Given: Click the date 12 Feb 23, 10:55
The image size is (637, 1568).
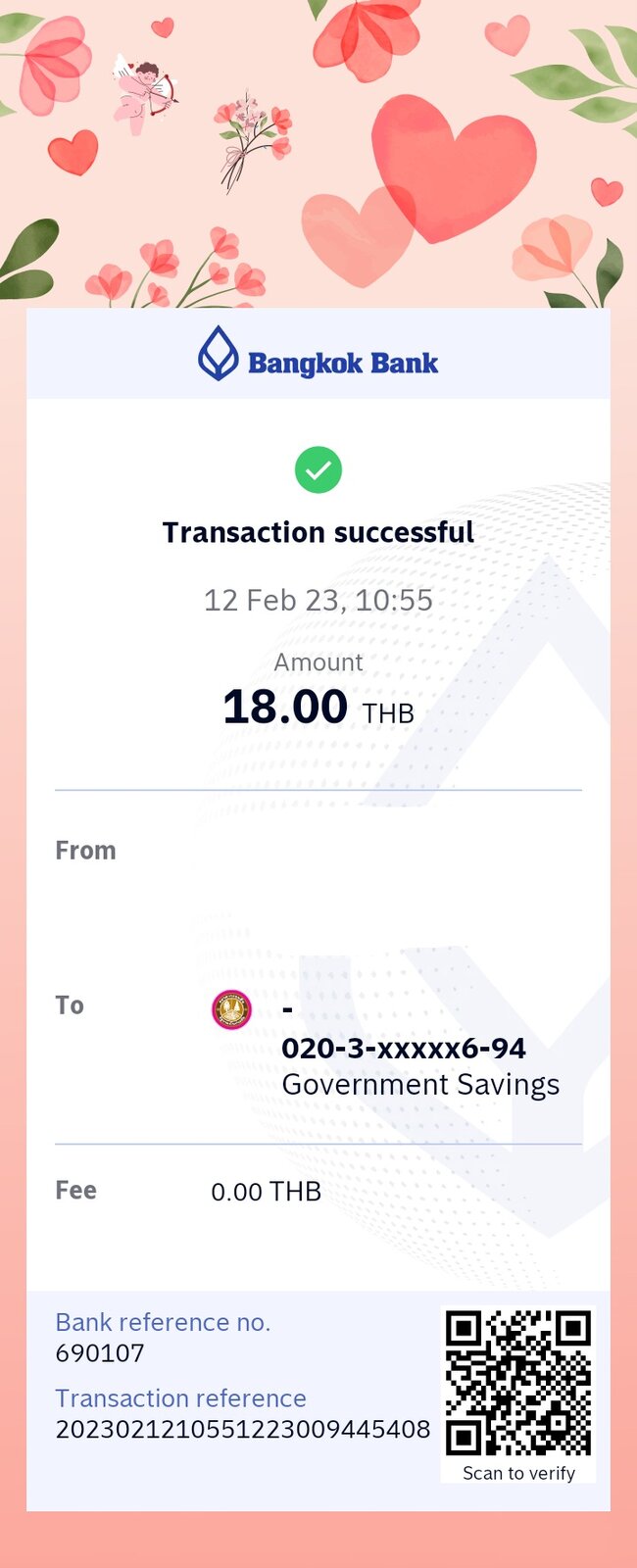Looking at the screenshot, I should 318,600.
